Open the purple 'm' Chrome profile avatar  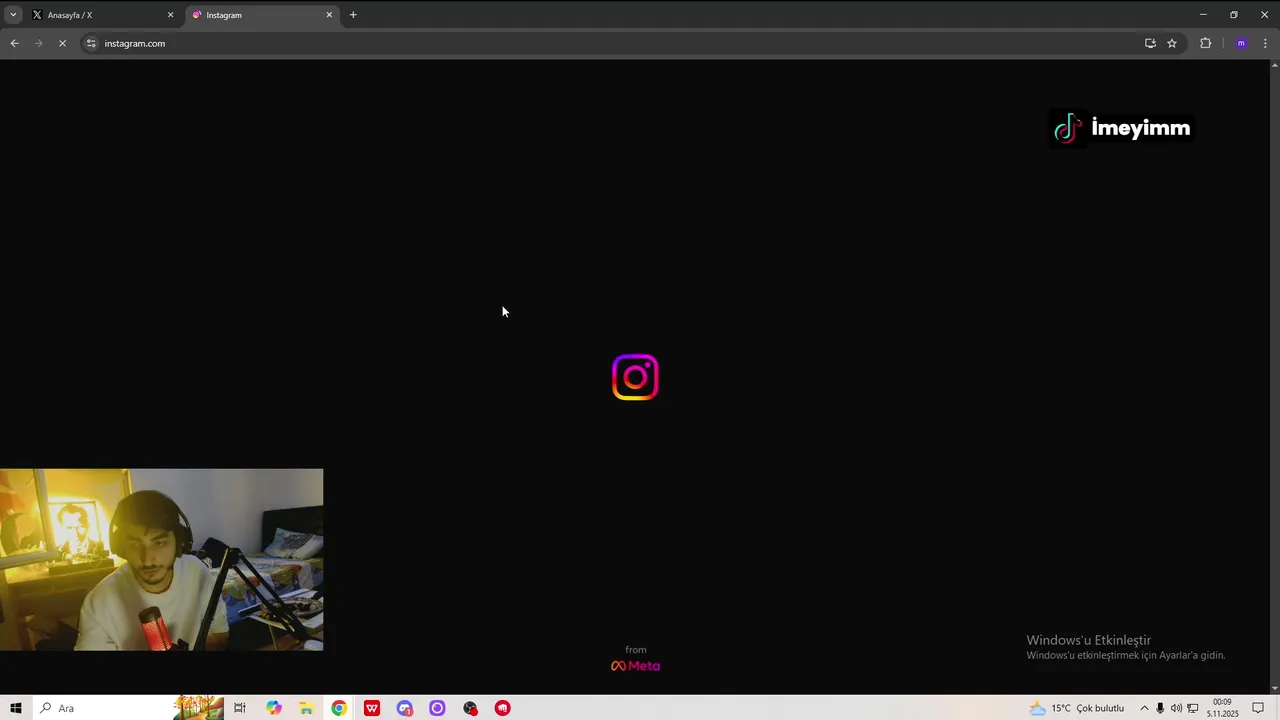click(x=1241, y=43)
